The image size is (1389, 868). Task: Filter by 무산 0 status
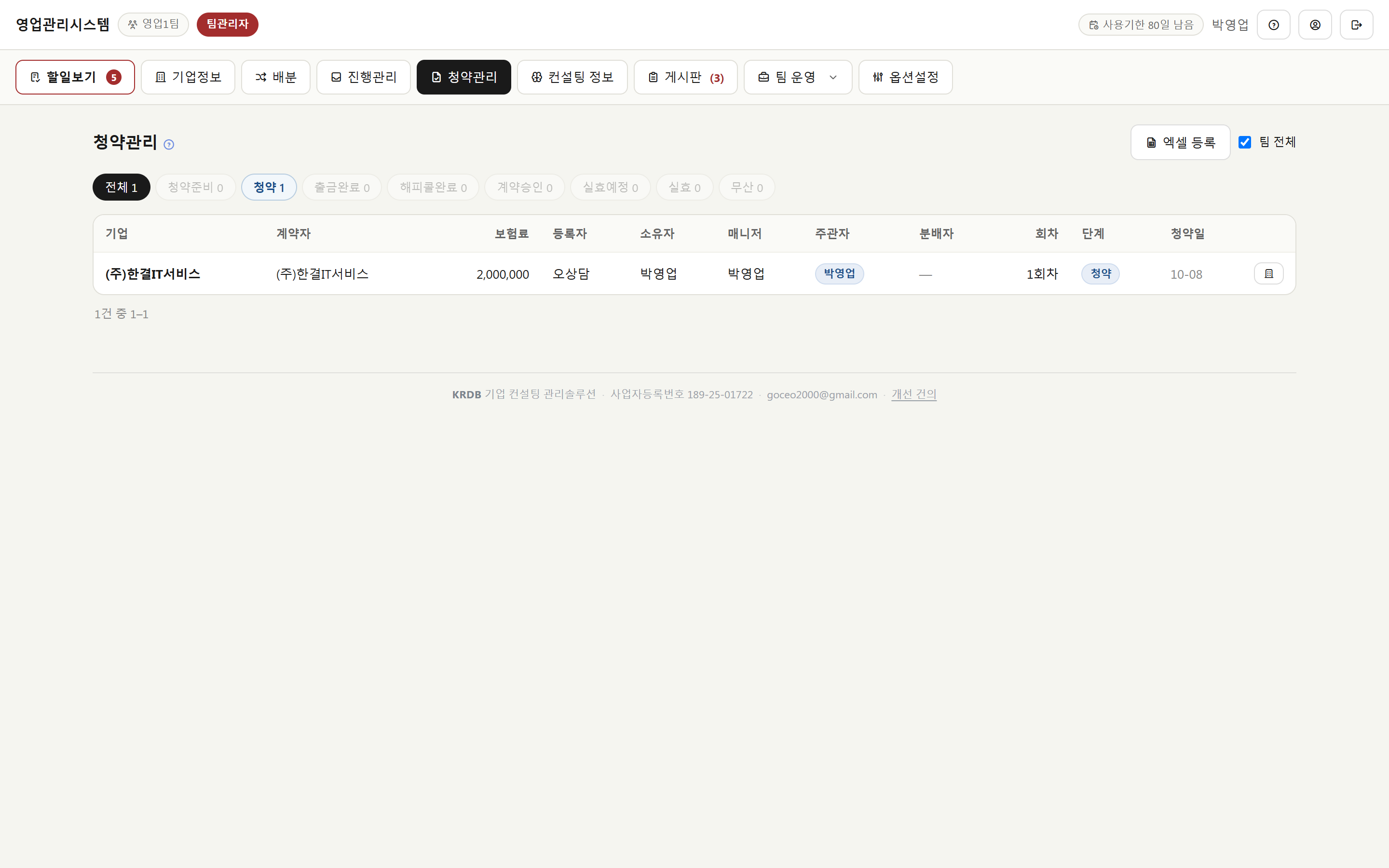point(747,187)
